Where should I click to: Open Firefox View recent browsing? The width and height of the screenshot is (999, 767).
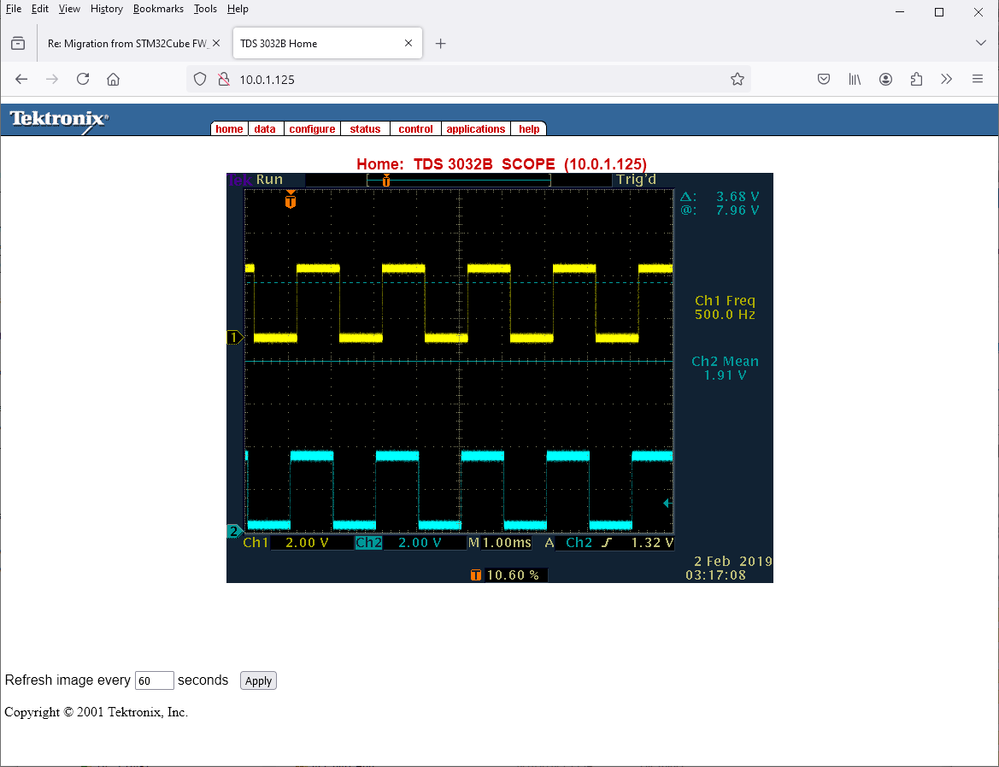[18, 43]
